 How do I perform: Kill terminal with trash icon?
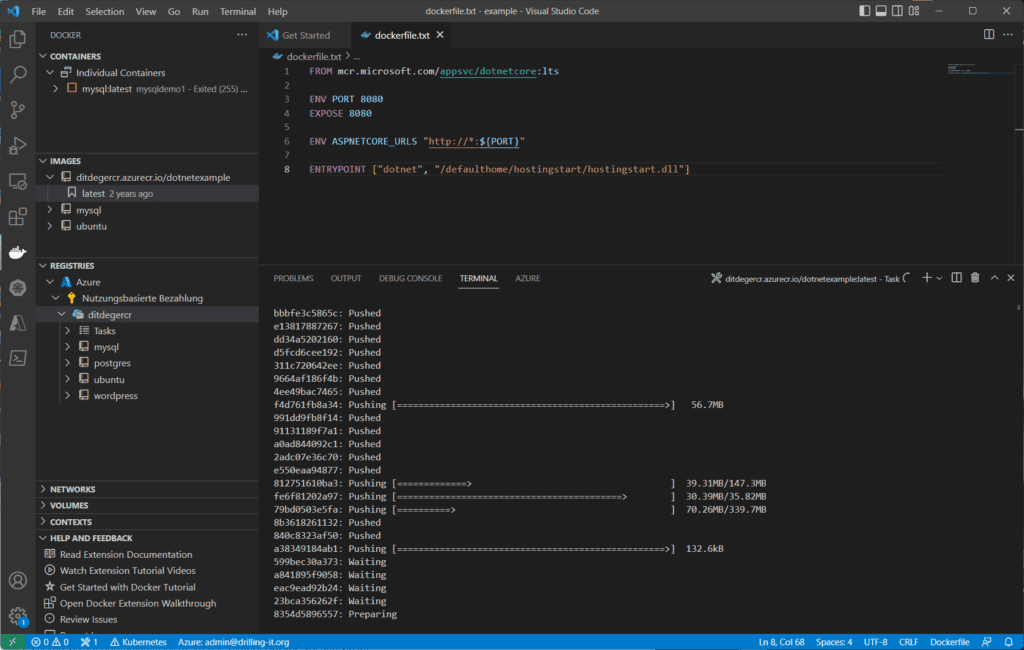tap(974, 278)
